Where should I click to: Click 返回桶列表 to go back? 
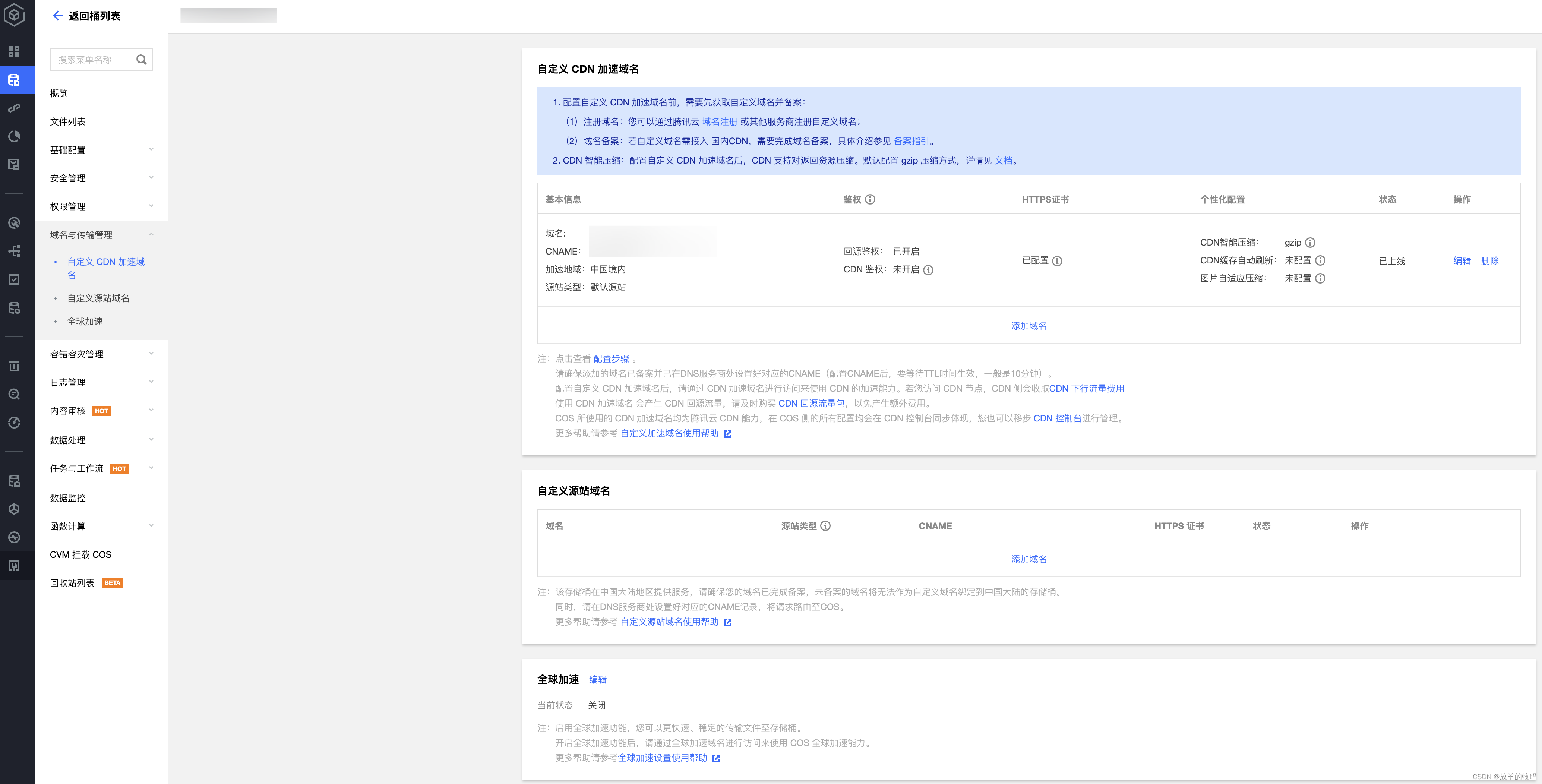pyautogui.click(x=95, y=16)
